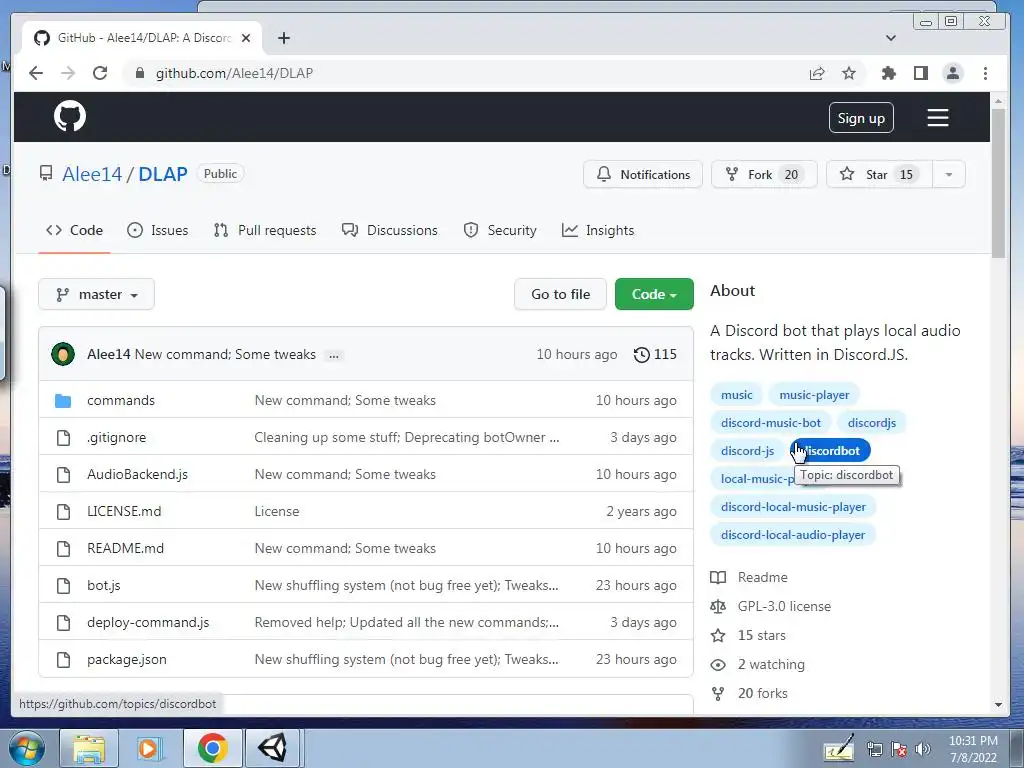Open the Chrome profile avatar

point(953,73)
